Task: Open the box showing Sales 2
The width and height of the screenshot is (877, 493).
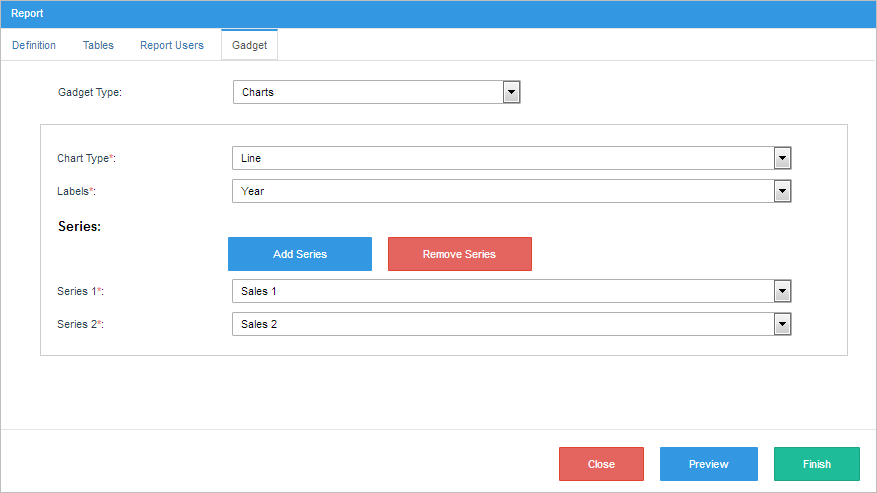Action: point(502,324)
